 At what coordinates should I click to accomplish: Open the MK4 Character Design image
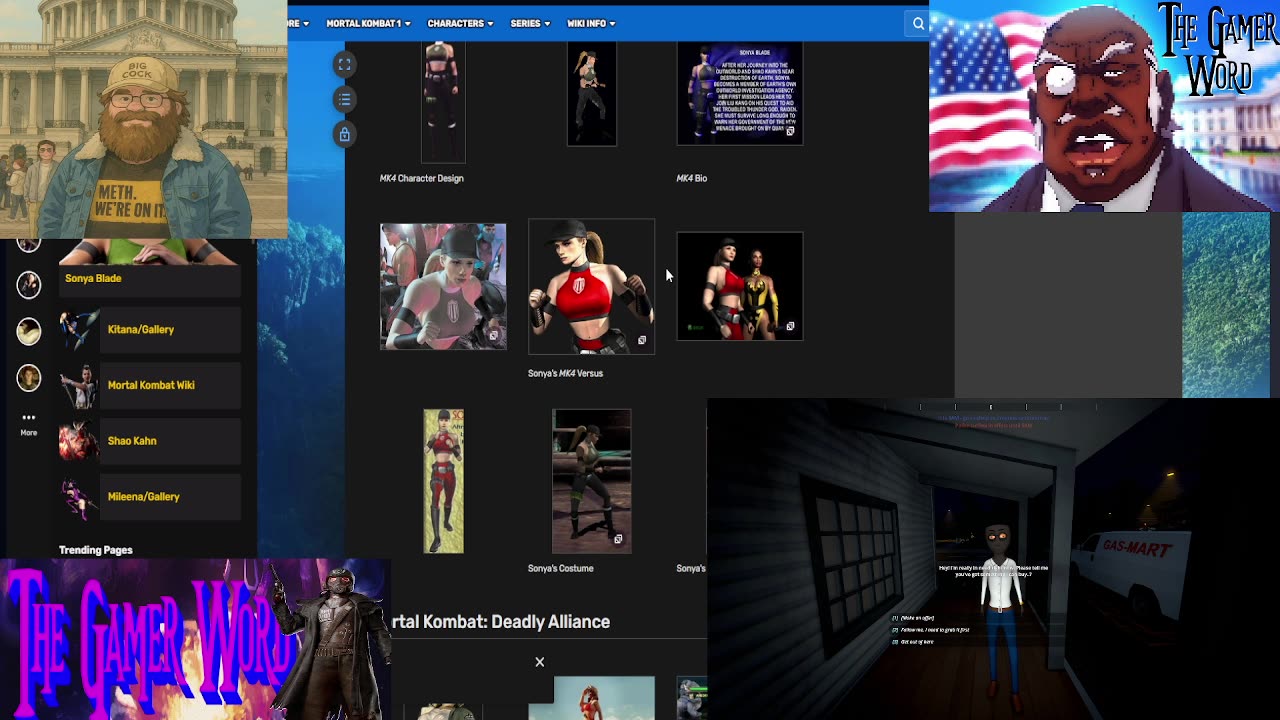coord(443,101)
